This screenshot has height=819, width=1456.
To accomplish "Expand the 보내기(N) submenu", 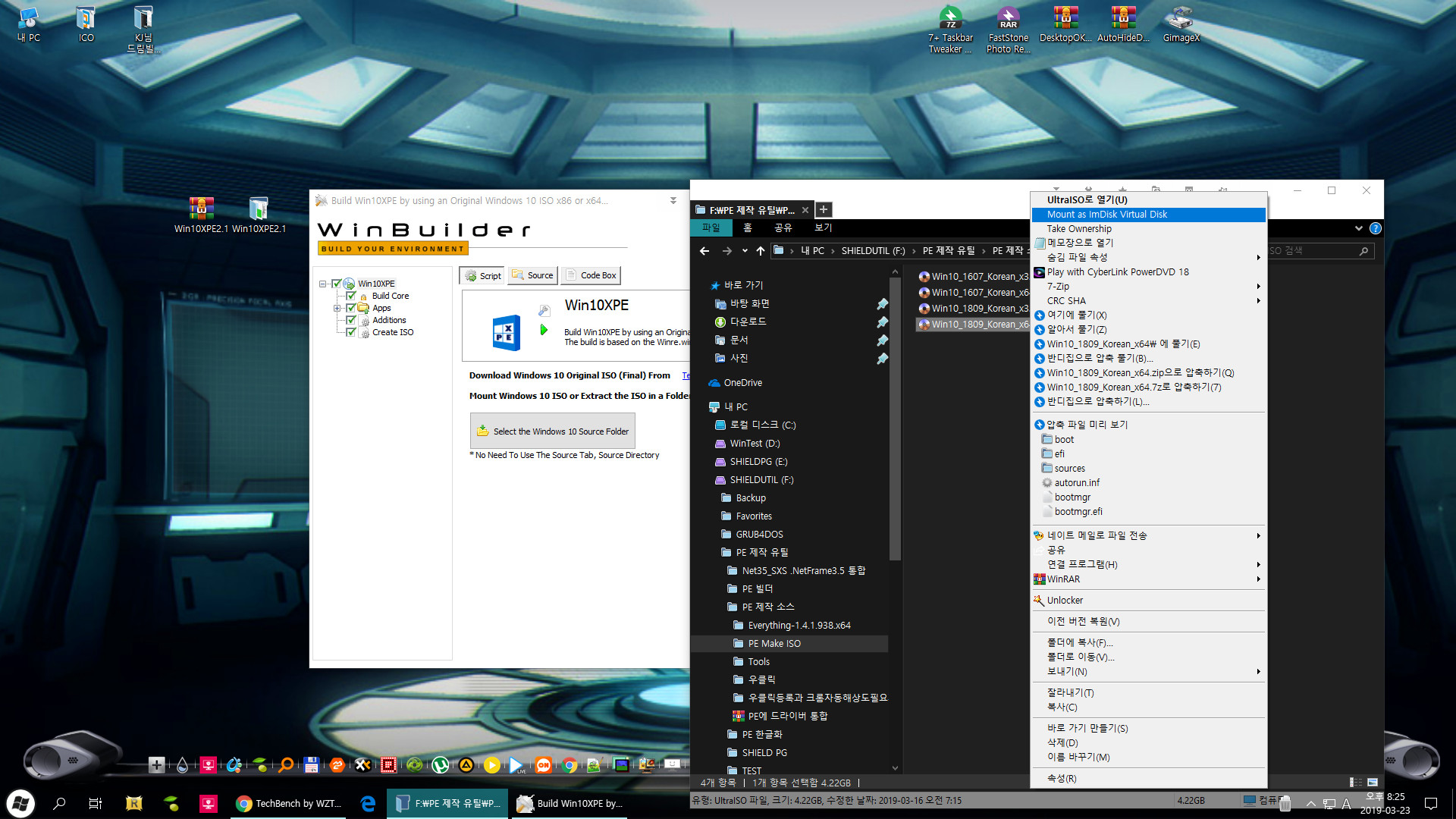I will tap(1149, 672).
